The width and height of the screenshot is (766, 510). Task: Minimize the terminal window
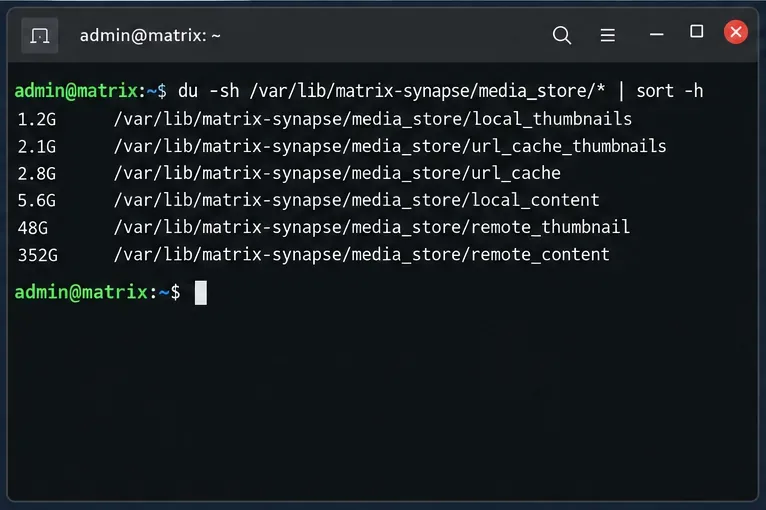point(657,35)
